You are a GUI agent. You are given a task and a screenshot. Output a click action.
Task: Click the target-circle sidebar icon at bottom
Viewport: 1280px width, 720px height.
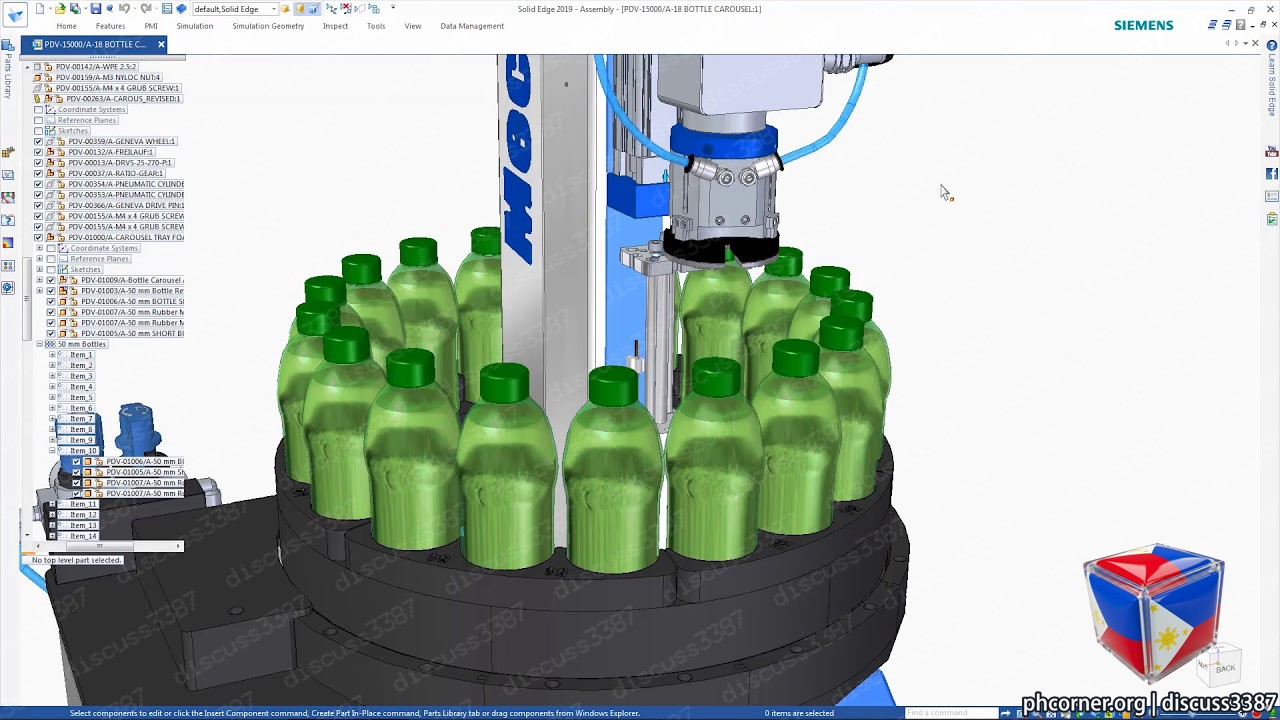click(8, 288)
